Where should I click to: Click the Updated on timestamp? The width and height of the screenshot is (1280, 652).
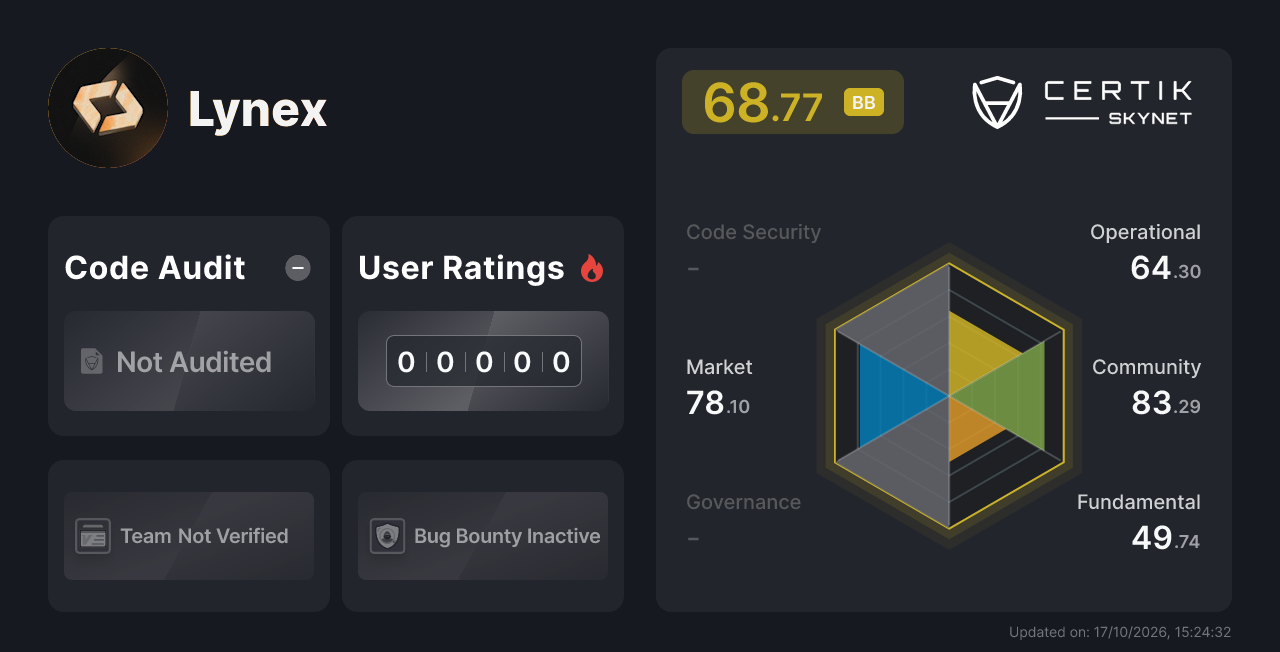coord(1120,632)
